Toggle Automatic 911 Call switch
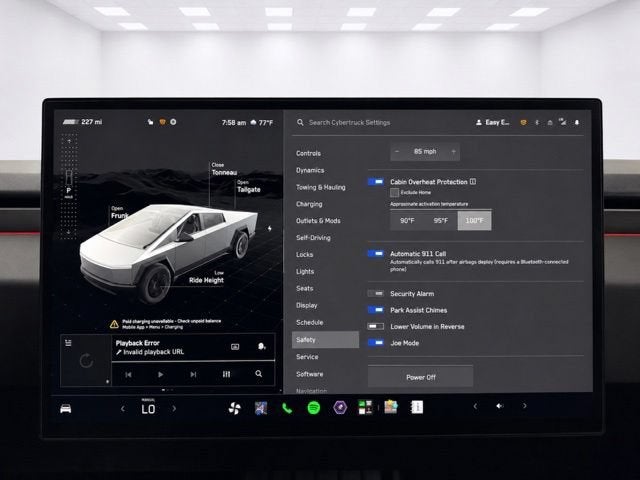 [x=376, y=253]
